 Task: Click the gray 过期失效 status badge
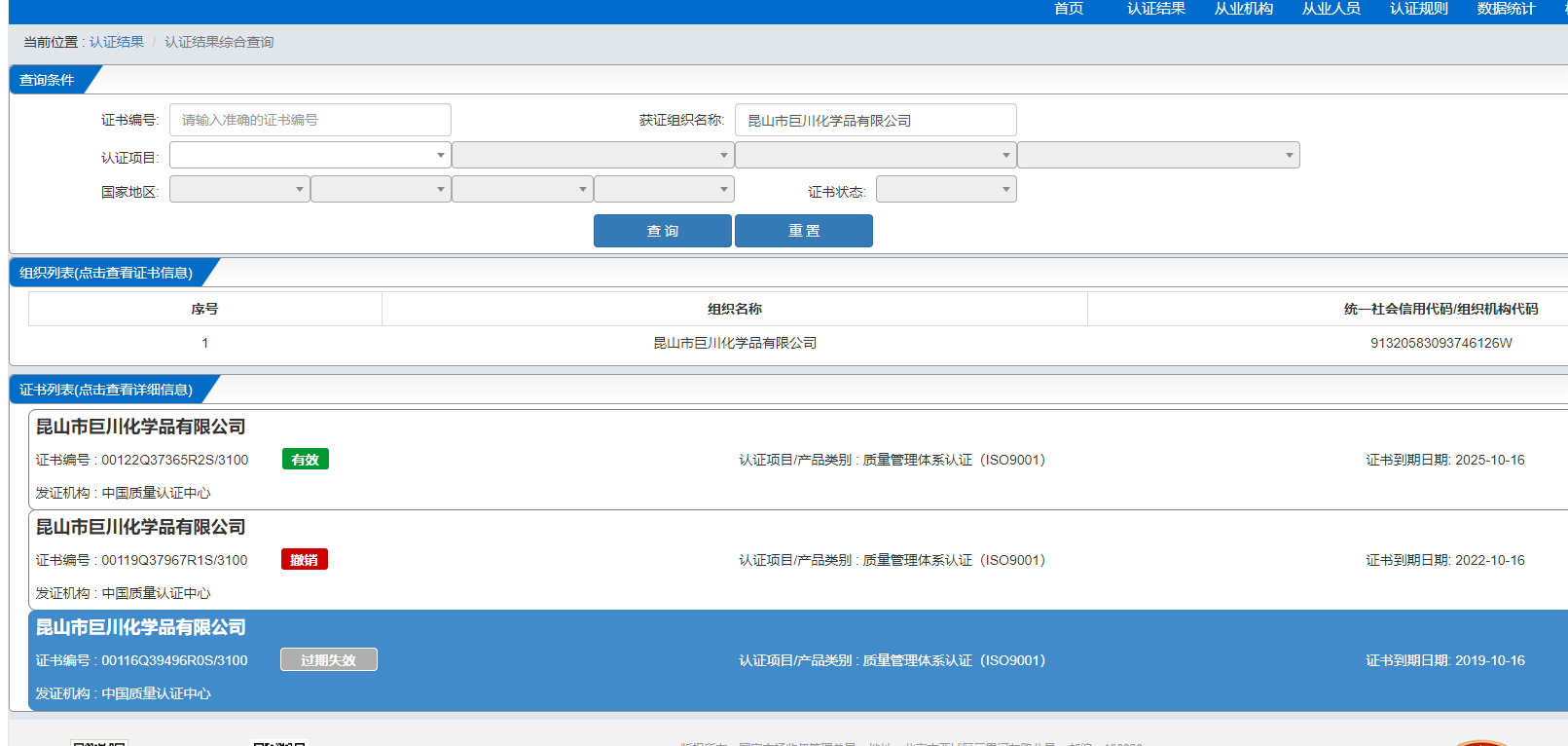pos(328,660)
